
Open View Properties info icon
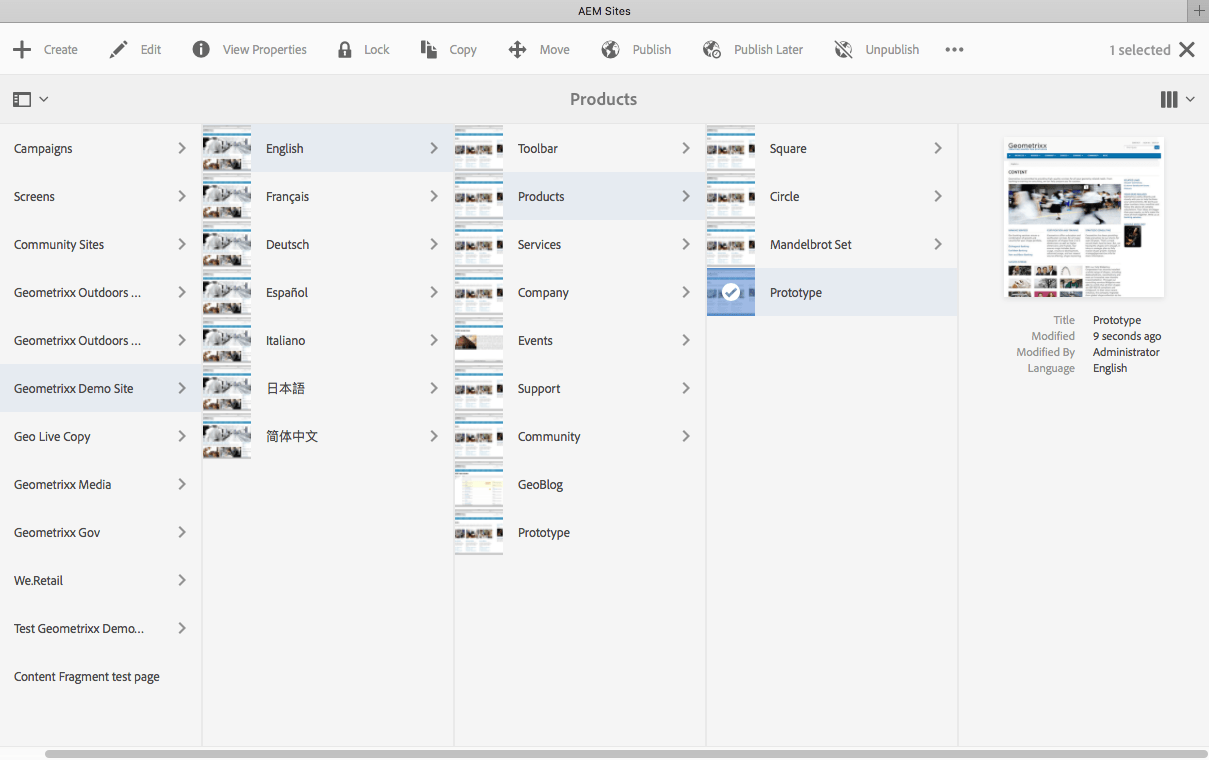click(x=201, y=50)
